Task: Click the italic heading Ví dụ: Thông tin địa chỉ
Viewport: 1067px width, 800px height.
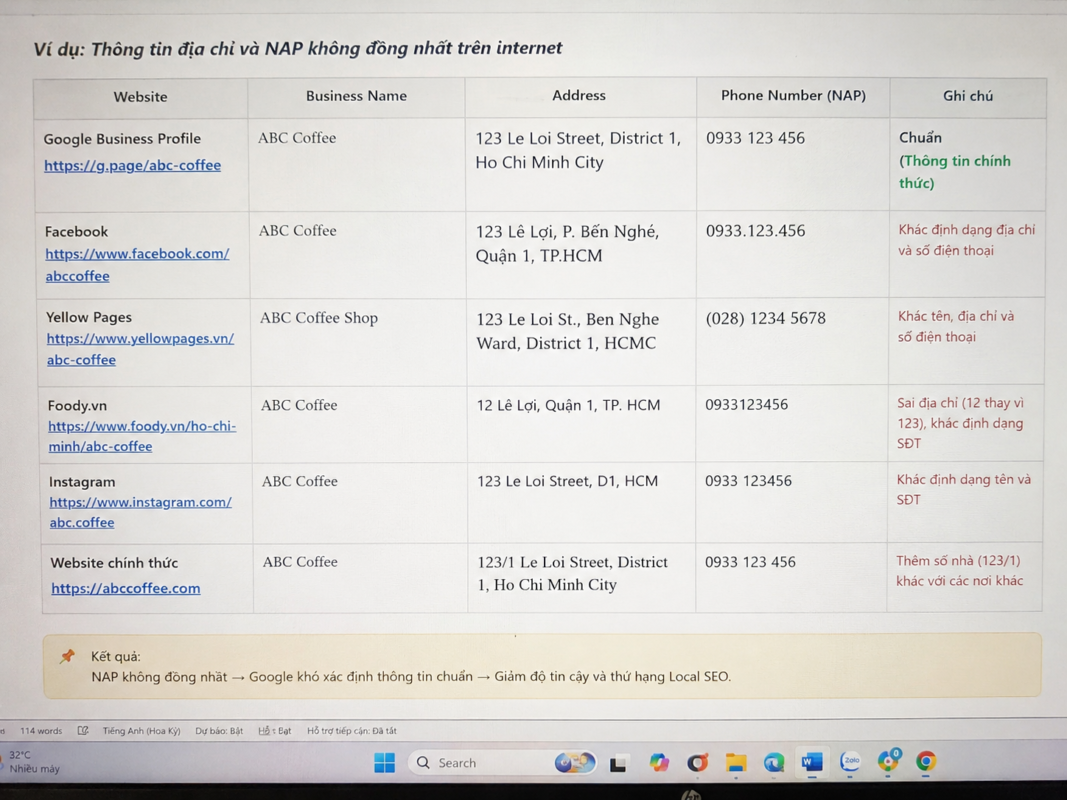Action: pyautogui.click(x=298, y=48)
